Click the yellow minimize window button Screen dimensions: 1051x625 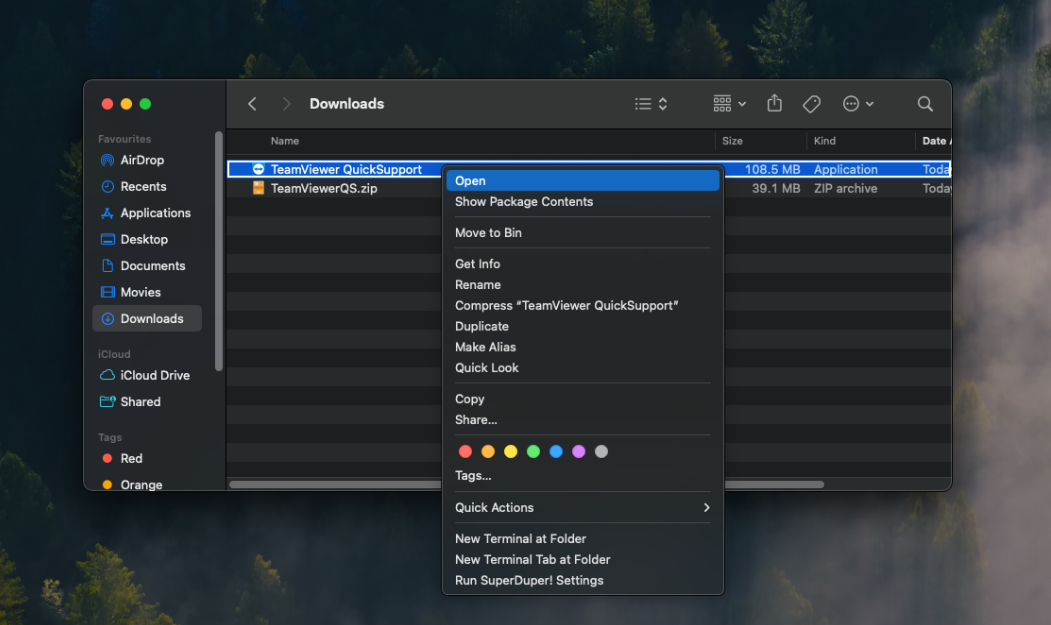(x=126, y=104)
